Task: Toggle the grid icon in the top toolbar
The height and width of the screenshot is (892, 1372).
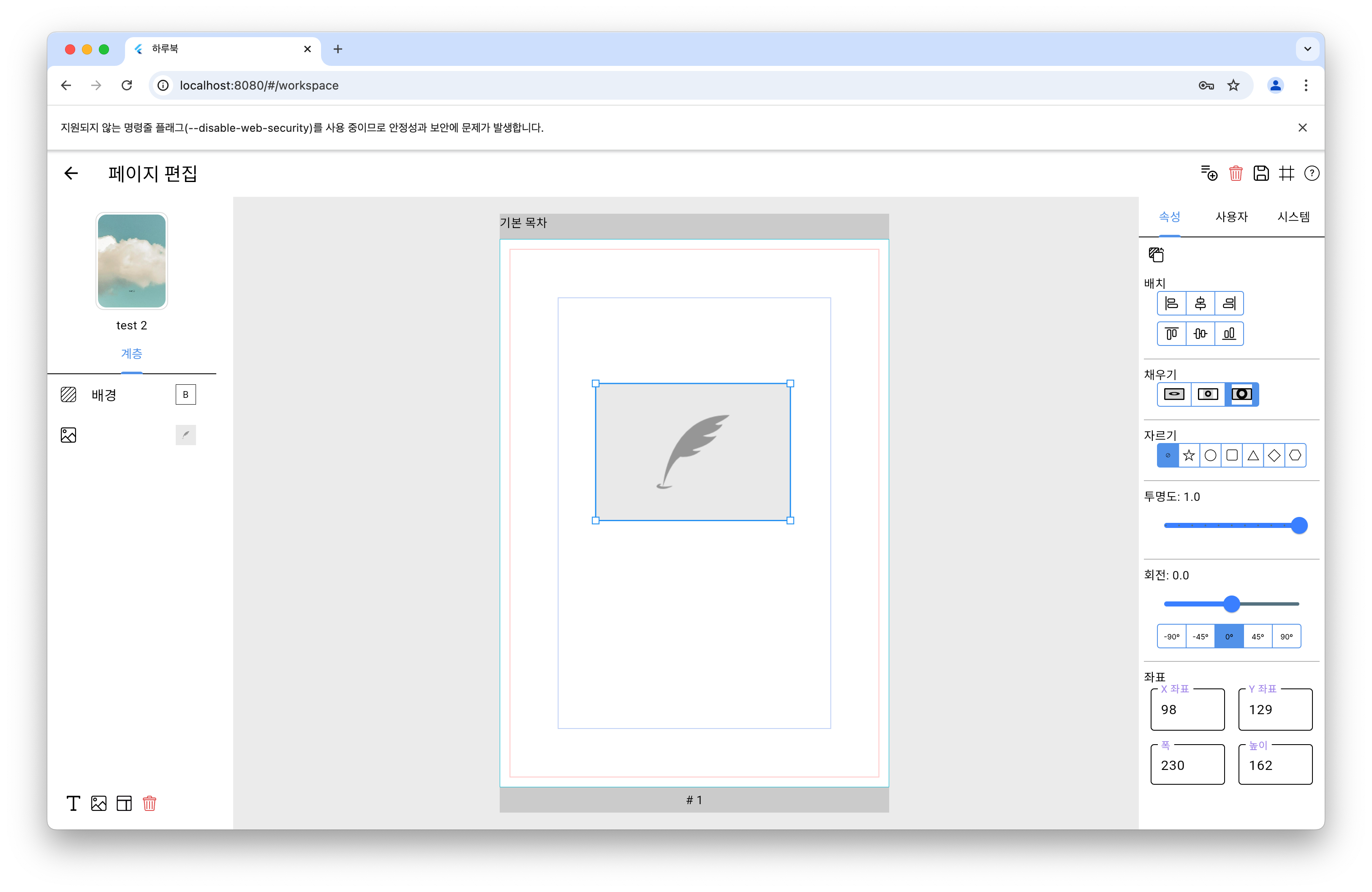Action: click(1286, 174)
